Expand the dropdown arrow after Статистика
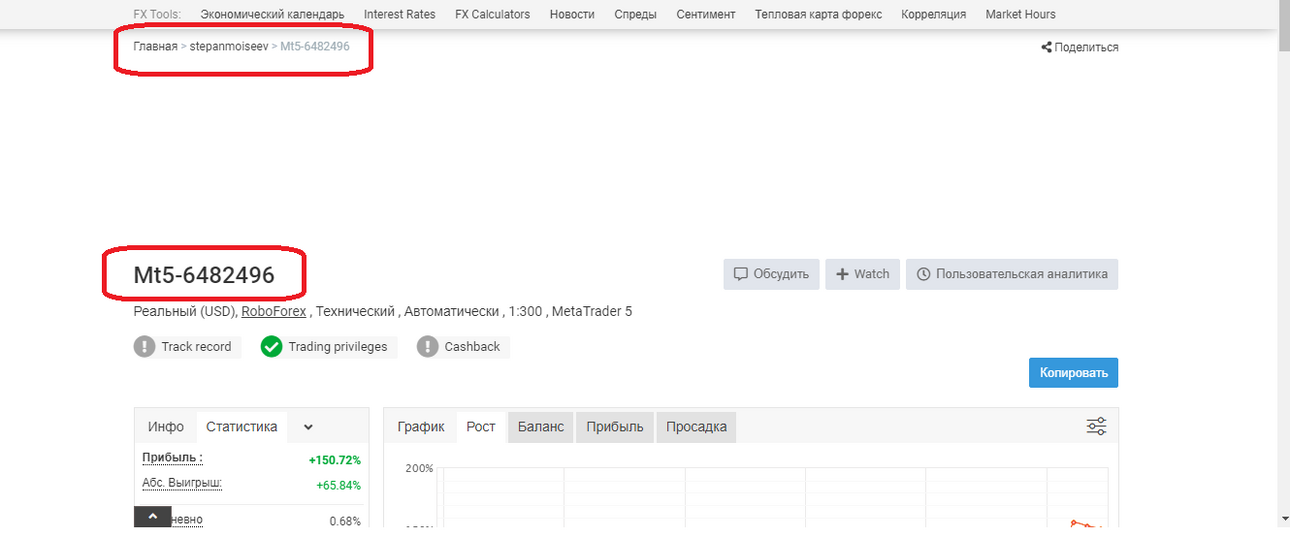 click(308, 427)
